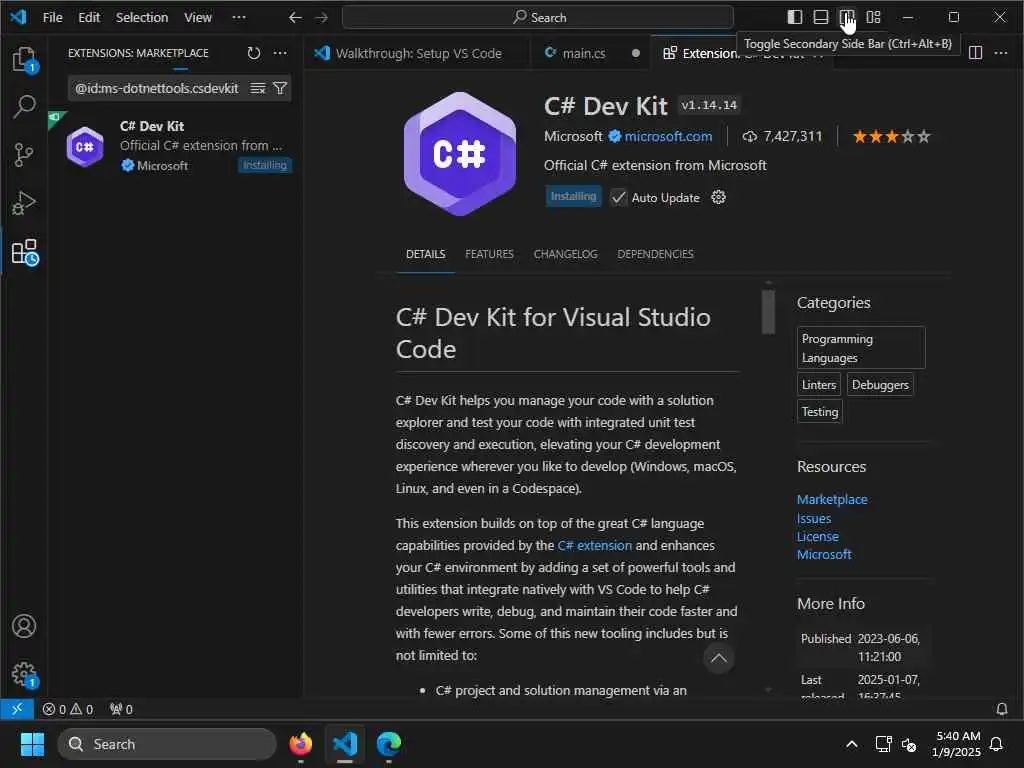Open the extension filter funnel menu

pos(280,88)
